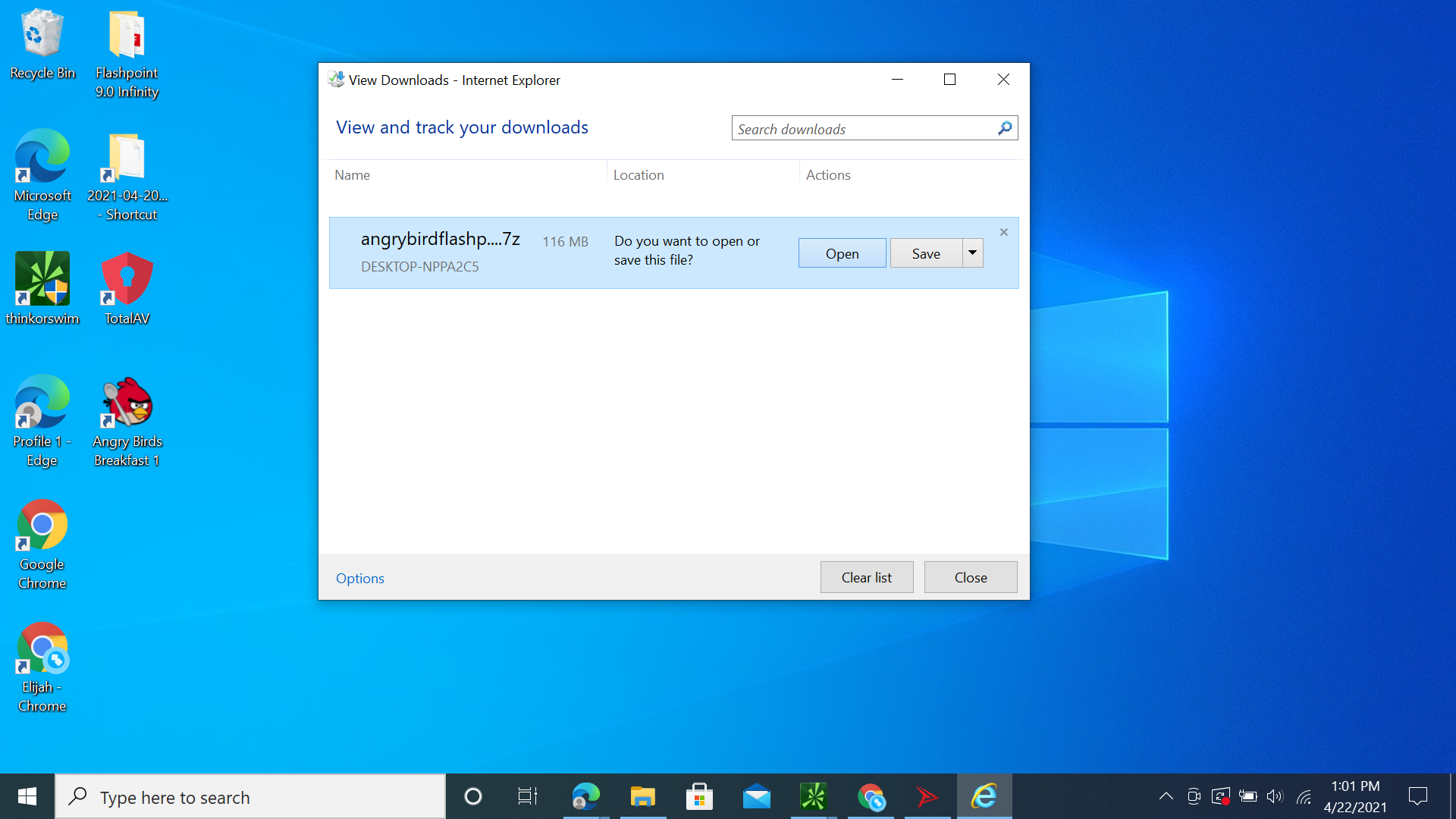Viewport: 1456px width, 819px height.
Task: Open the Options link
Action: [359, 578]
